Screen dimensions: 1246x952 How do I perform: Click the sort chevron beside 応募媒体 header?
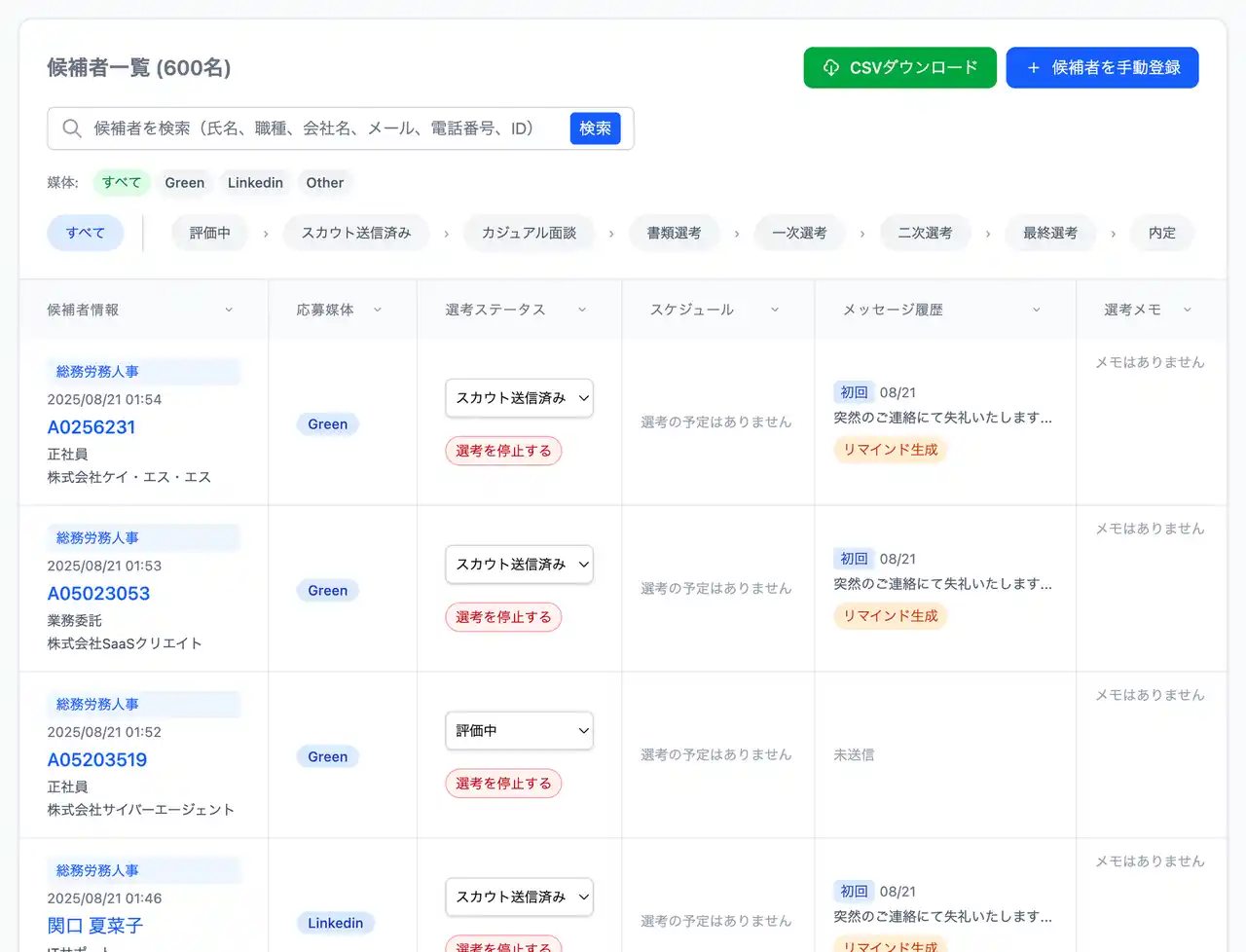pos(378,311)
